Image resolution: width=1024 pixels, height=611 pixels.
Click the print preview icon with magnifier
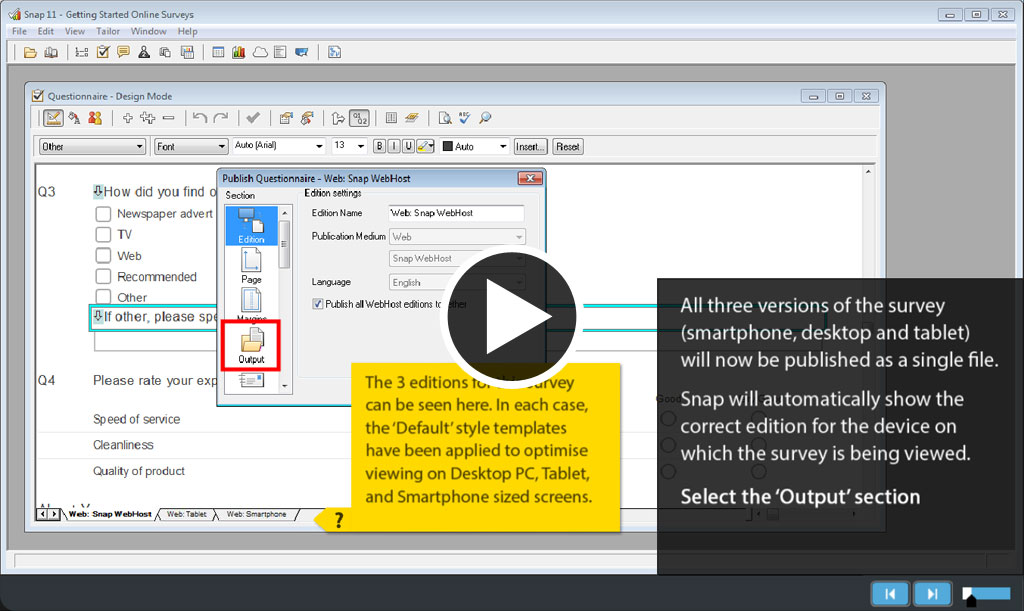click(x=445, y=118)
